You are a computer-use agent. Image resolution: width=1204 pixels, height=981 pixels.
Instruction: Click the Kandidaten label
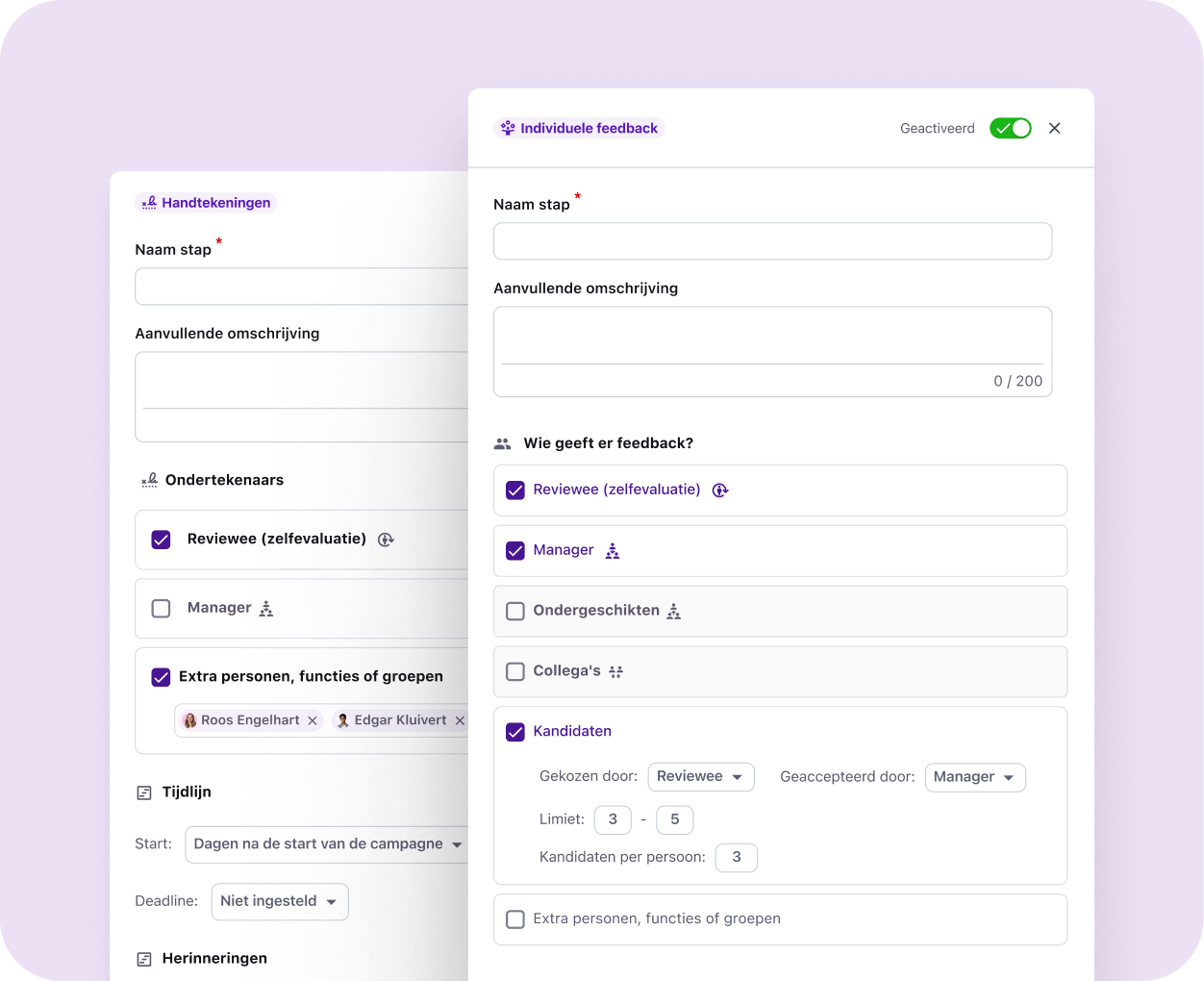coord(572,731)
